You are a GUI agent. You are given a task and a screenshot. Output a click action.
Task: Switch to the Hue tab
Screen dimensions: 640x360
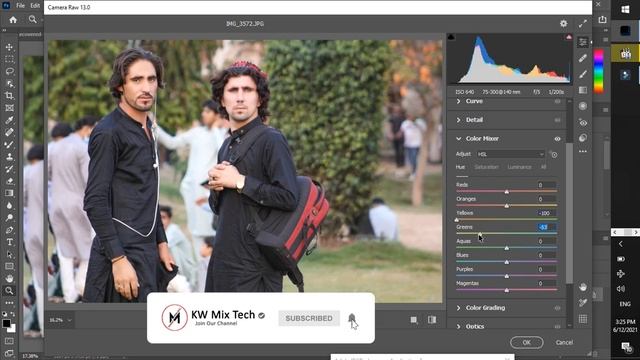460,167
